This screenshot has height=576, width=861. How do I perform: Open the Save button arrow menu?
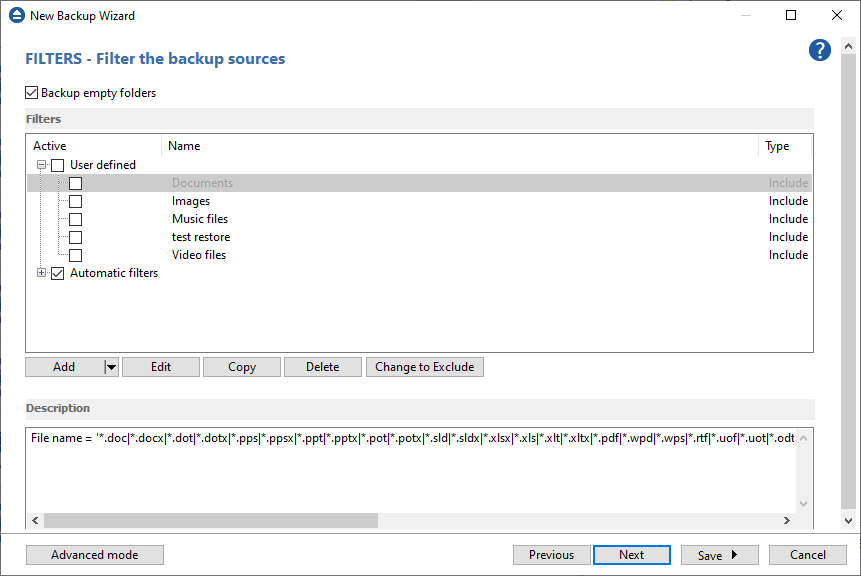pyautogui.click(x=735, y=555)
